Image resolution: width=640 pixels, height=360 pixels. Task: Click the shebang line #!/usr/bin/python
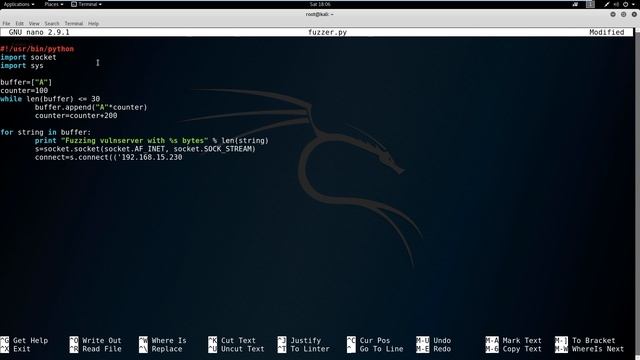[37, 49]
